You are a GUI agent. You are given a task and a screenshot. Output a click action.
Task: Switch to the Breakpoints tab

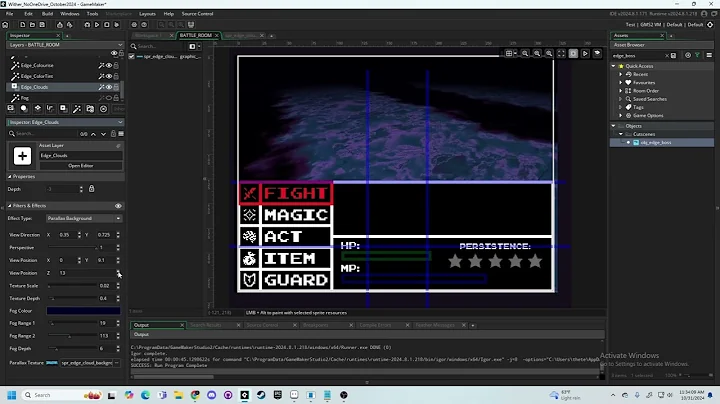pos(315,325)
